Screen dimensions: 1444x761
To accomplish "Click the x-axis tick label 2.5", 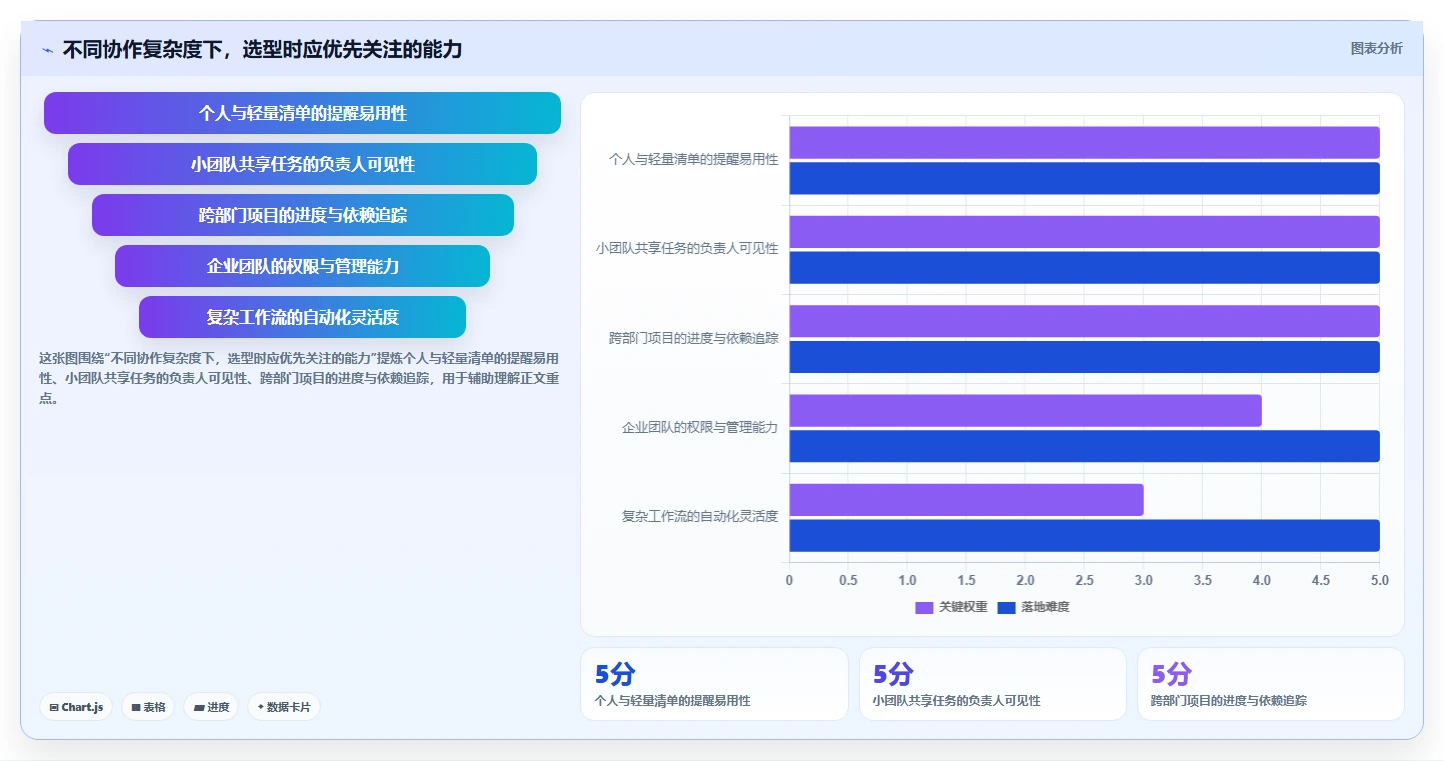I will [x=1084, y=580].
